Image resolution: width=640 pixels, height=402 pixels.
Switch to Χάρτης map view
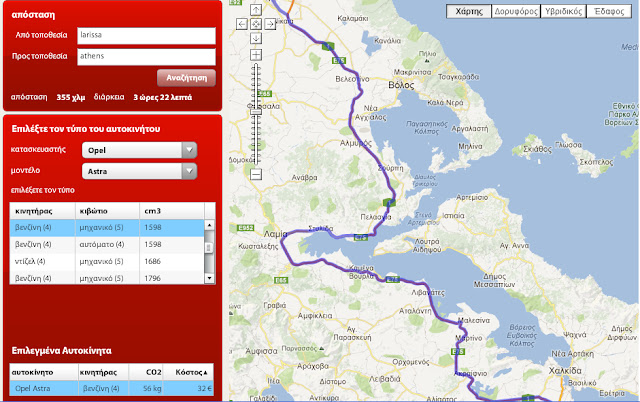point(469,11)
